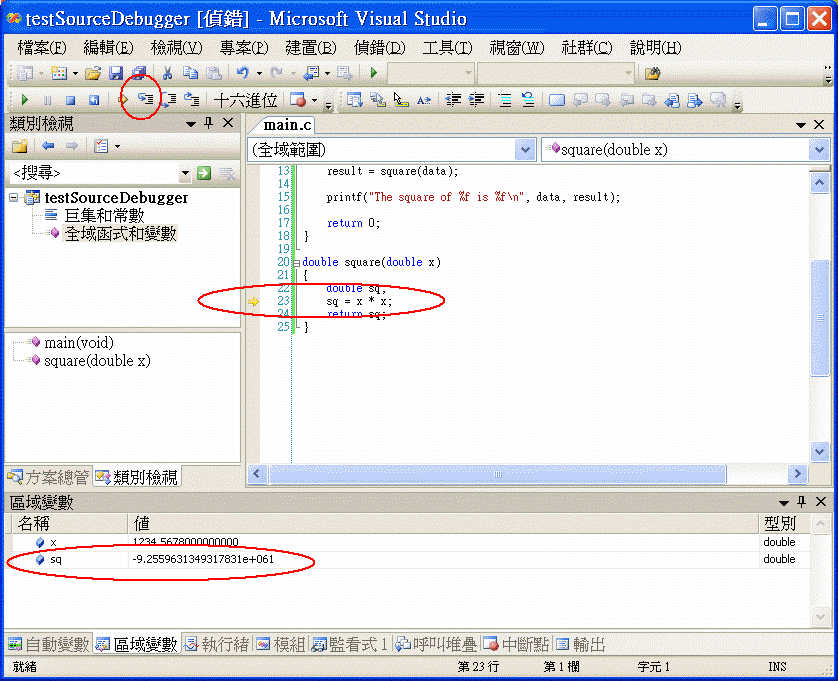This screenshot has height=681, width=838.
Task: Toggle hexadecimal display (十六進位)
Action: pos(245,100)
